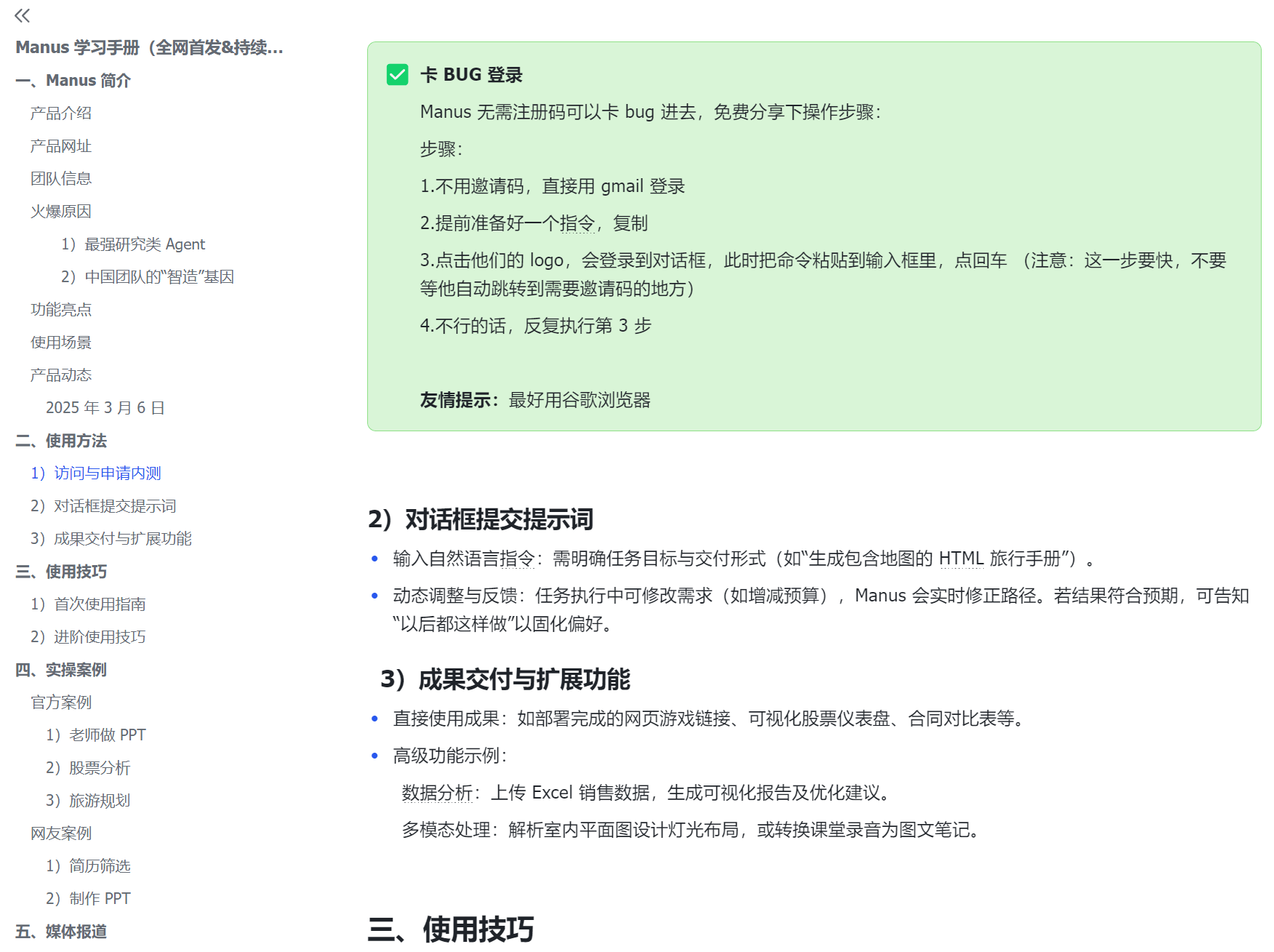
Task: Select 团队信息 in the table of contents
Action: [x=60, y=178]
